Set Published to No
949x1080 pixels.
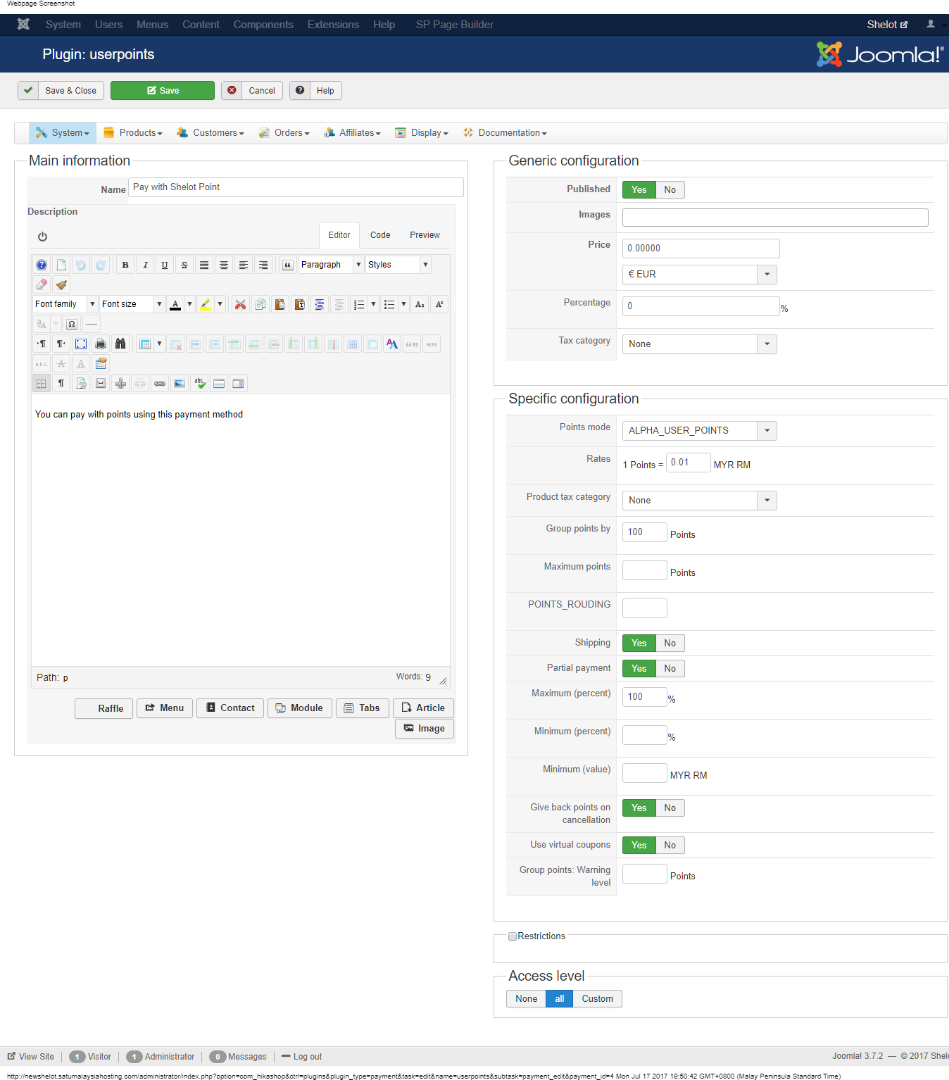pyautogui.click(x=670, y=190)
